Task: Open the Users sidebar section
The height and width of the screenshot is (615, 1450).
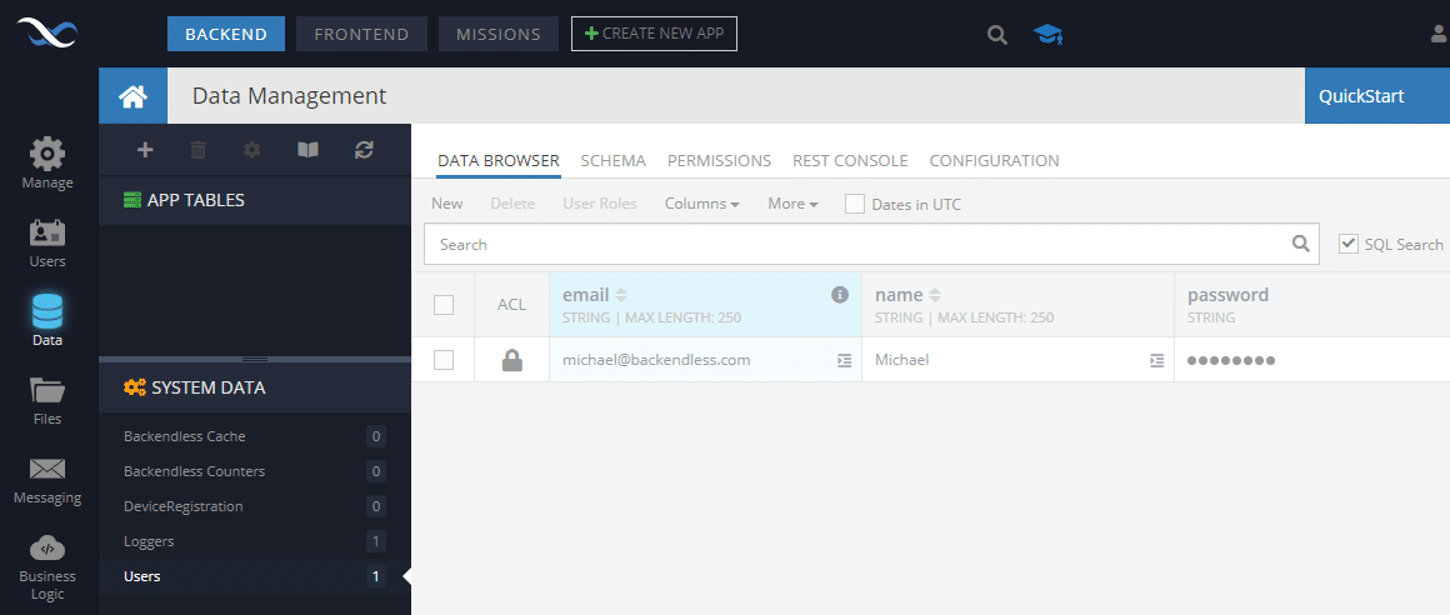Action: 47,243
